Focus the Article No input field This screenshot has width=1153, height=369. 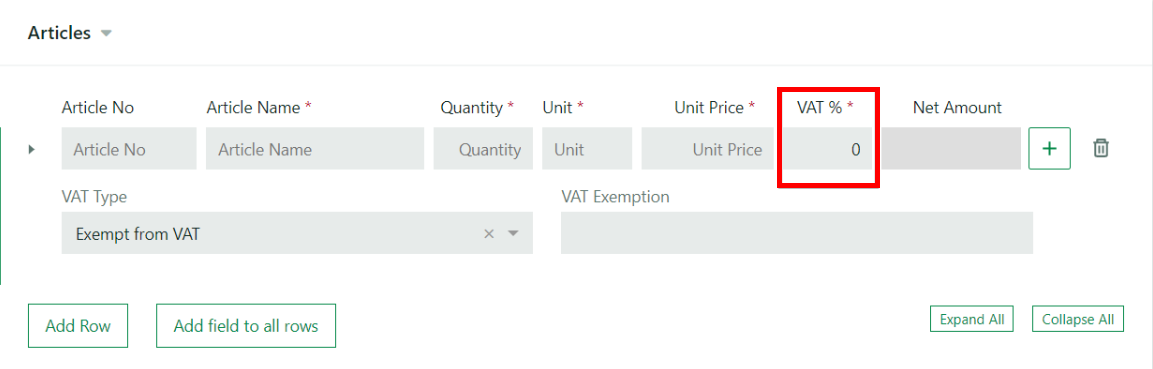tap(129, 149)
